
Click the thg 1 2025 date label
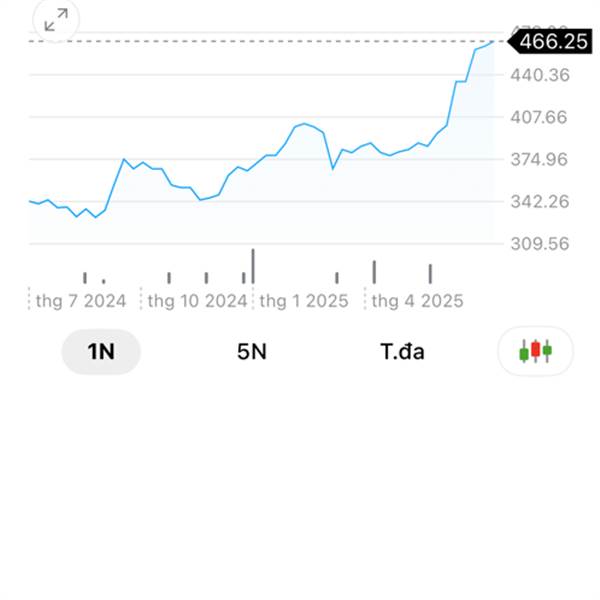pos(304,301)
